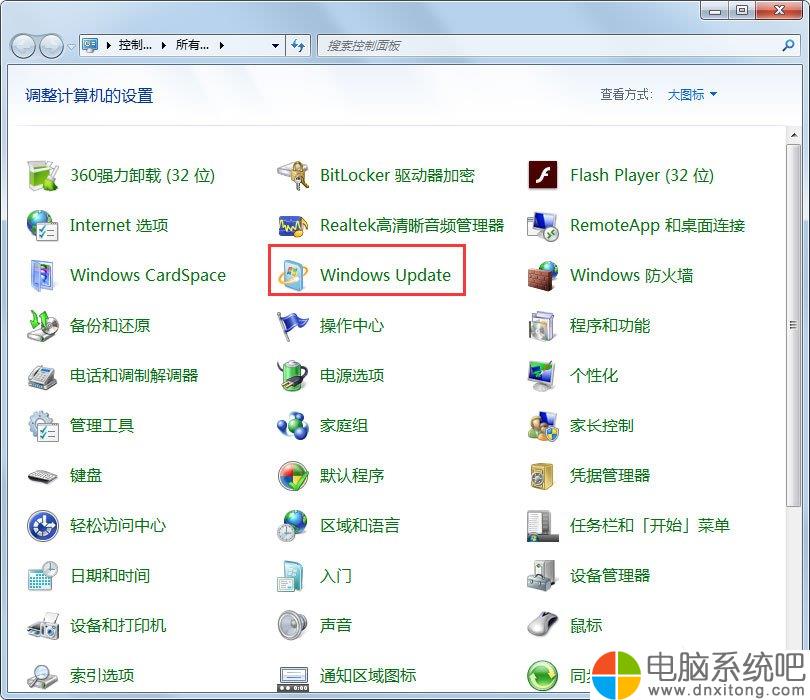Click the 入门 link
This screenshot has height=700, width=810.
[336, 575]
